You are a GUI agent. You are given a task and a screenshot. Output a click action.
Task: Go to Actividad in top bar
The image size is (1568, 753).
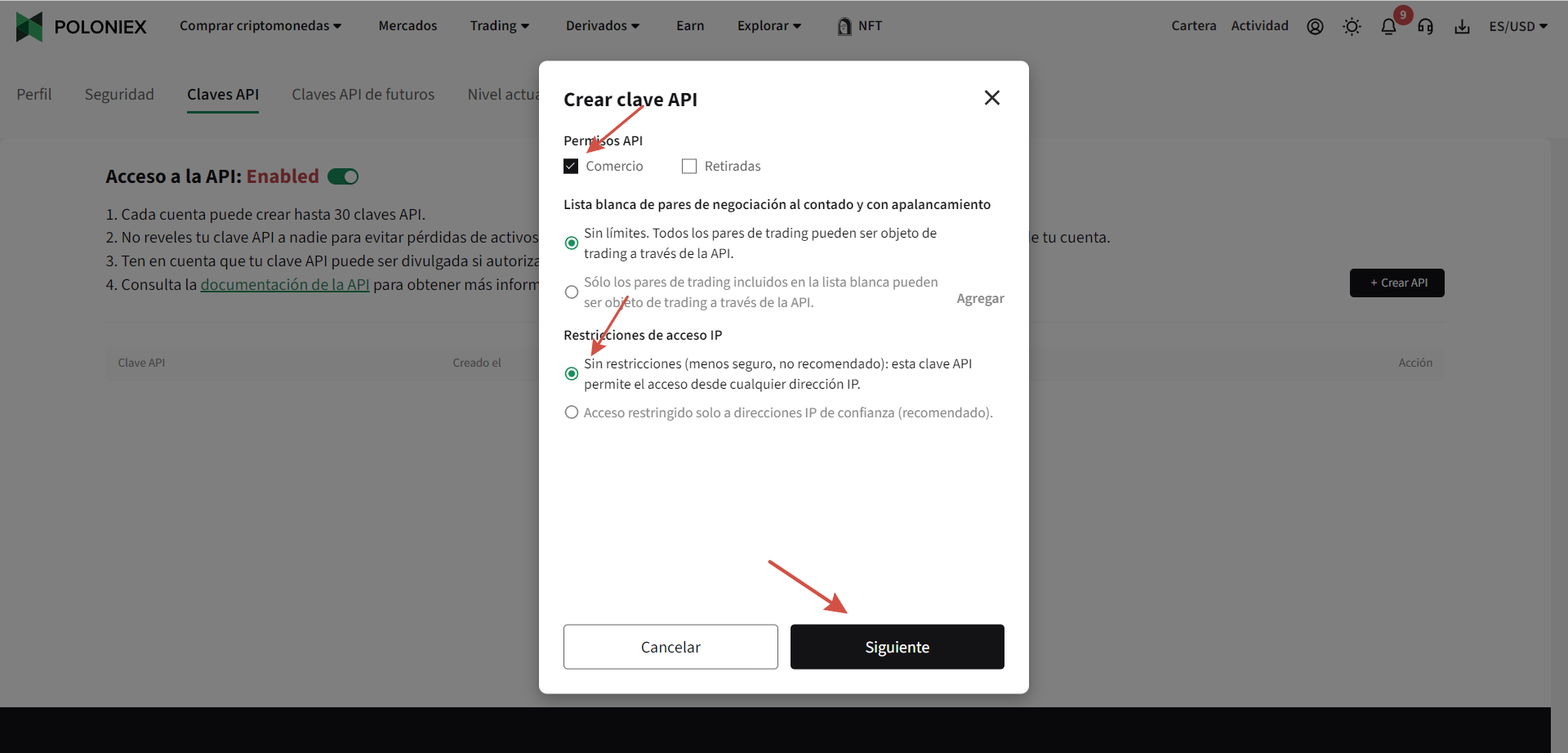[x=1259, y=26]
